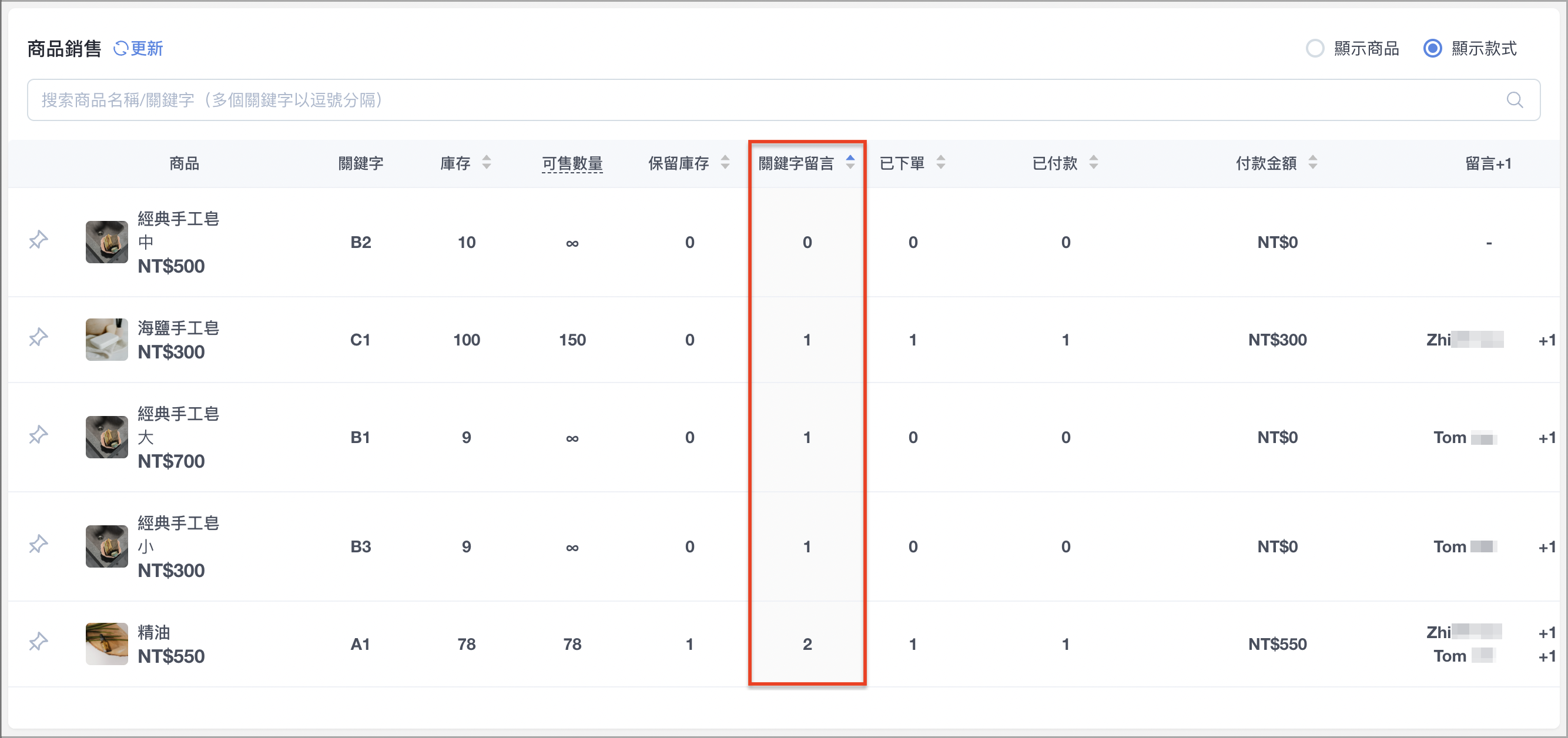1568x738 pixels.
Task: Click the 商品銷售 section title
Action: 64,49
